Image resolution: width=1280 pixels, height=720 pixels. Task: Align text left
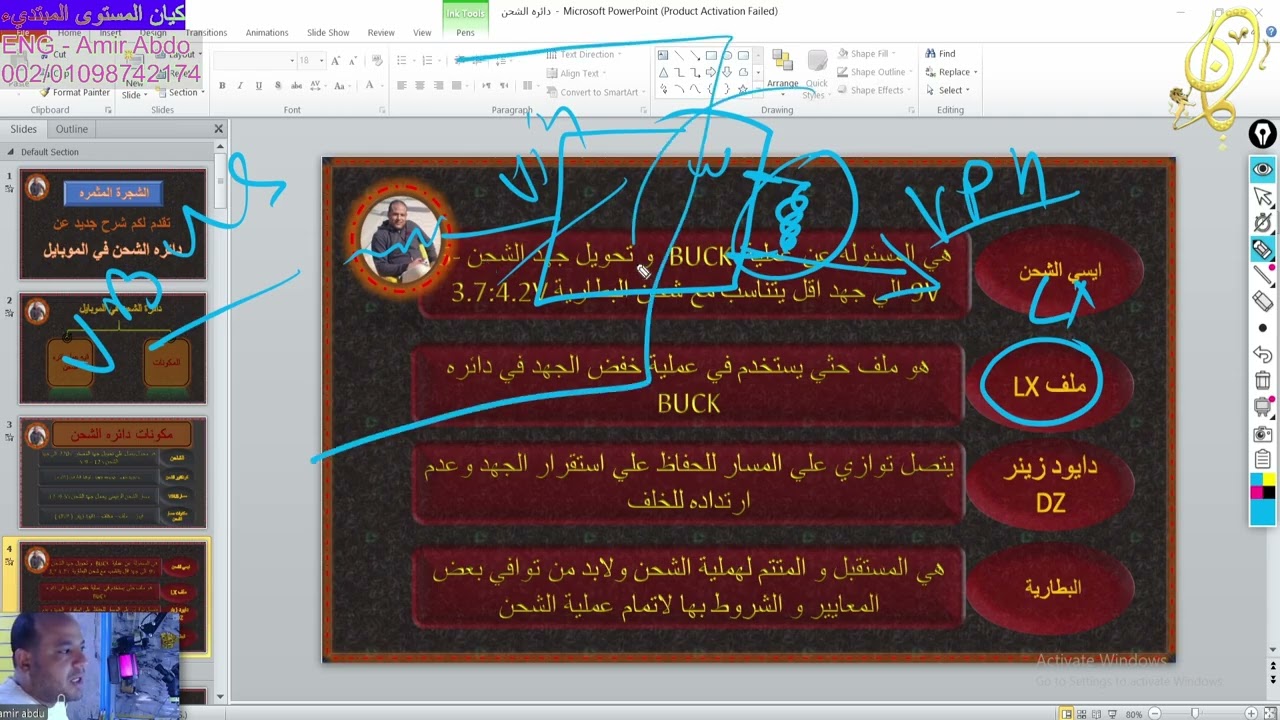(x=401, y=86)
